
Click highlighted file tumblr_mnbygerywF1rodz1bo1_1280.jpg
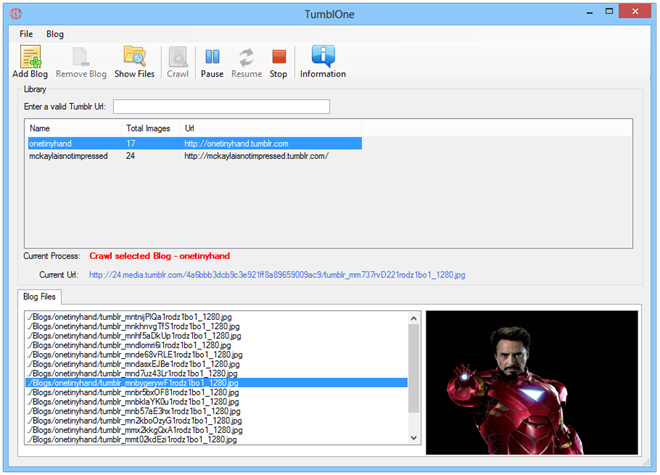216,383
